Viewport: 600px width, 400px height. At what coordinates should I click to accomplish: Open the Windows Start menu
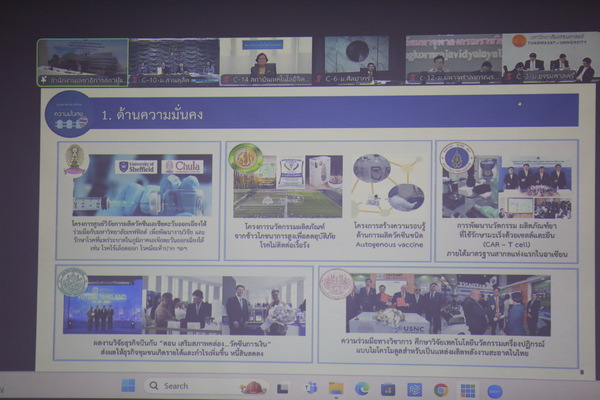[x=128, y=385]
